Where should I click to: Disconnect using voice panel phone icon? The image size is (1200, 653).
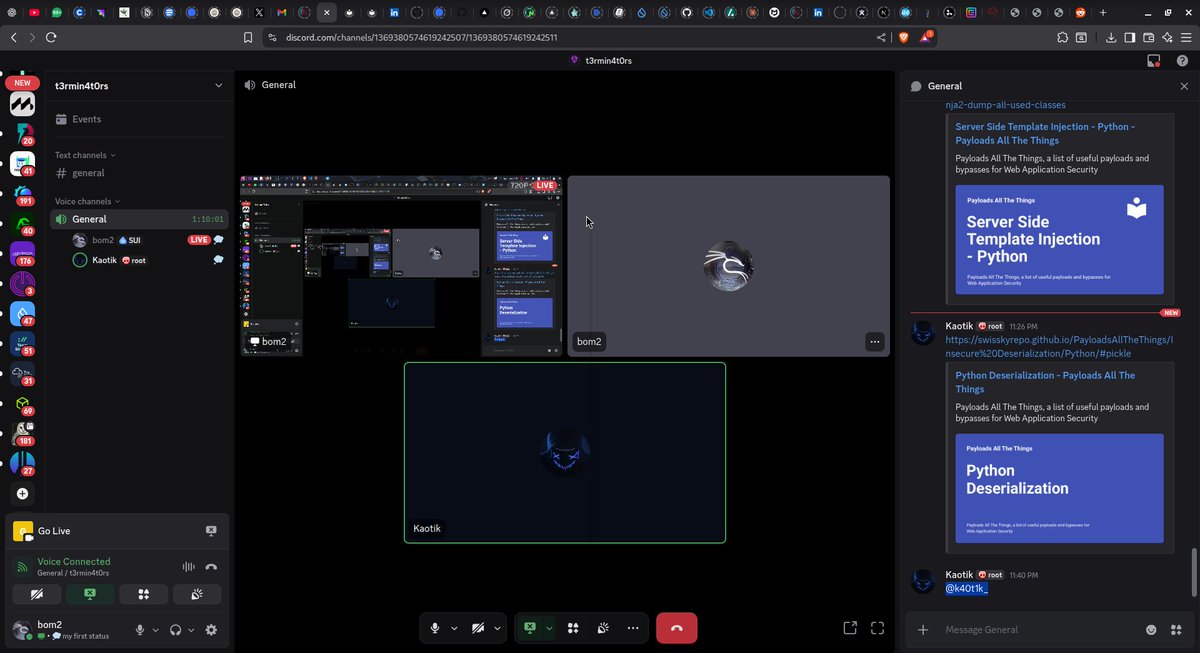point(211,567)
